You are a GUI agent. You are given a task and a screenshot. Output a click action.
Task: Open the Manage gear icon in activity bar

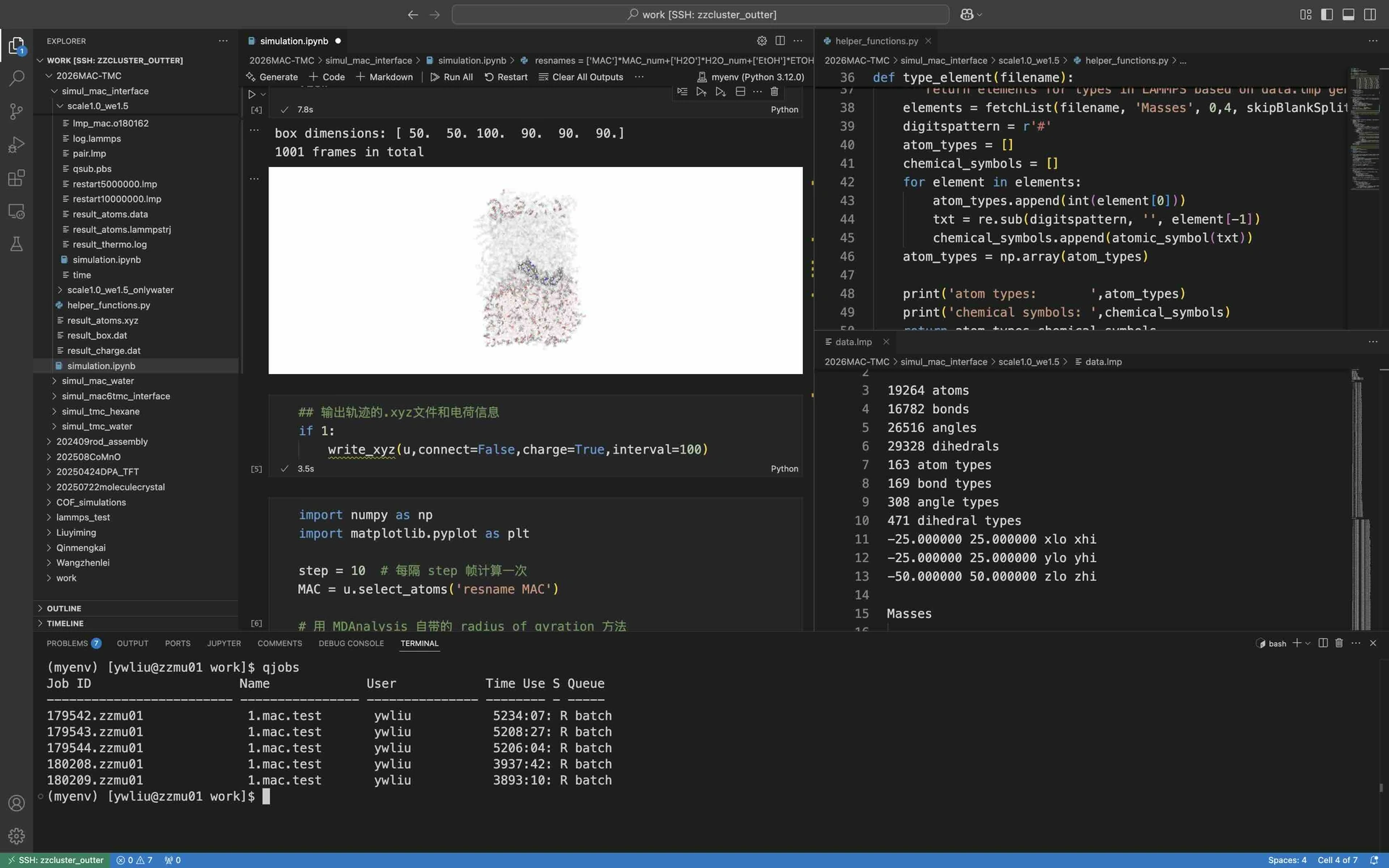(x=16, y=836)
